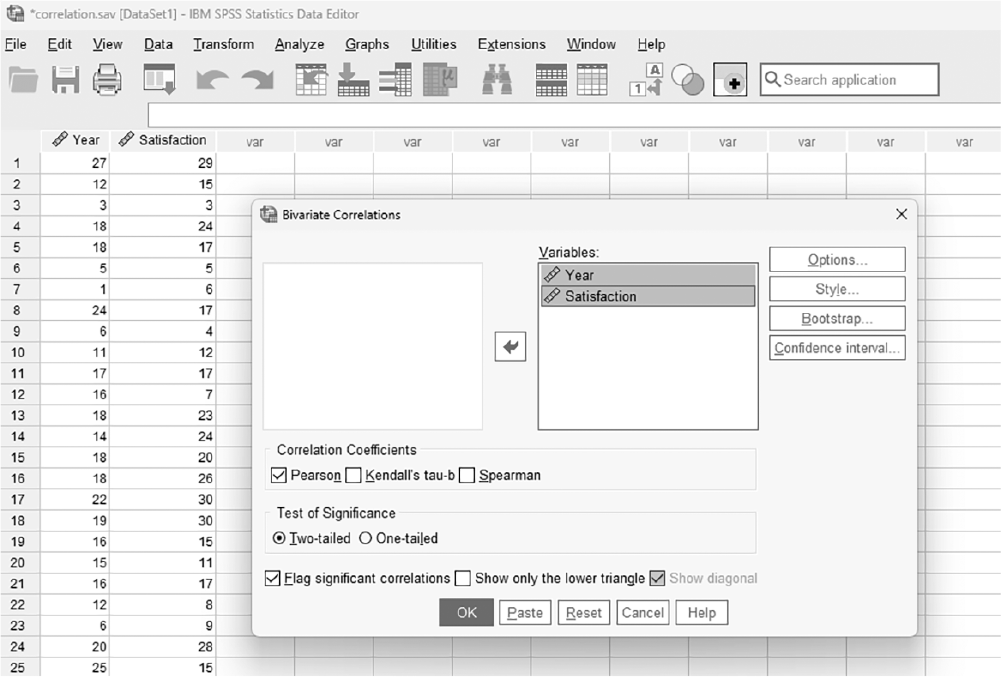The width and height of the screenshot is (1001, 677).
Task: Enable the Spearman coefficient checkbox
Action: (x=467, y=475)
